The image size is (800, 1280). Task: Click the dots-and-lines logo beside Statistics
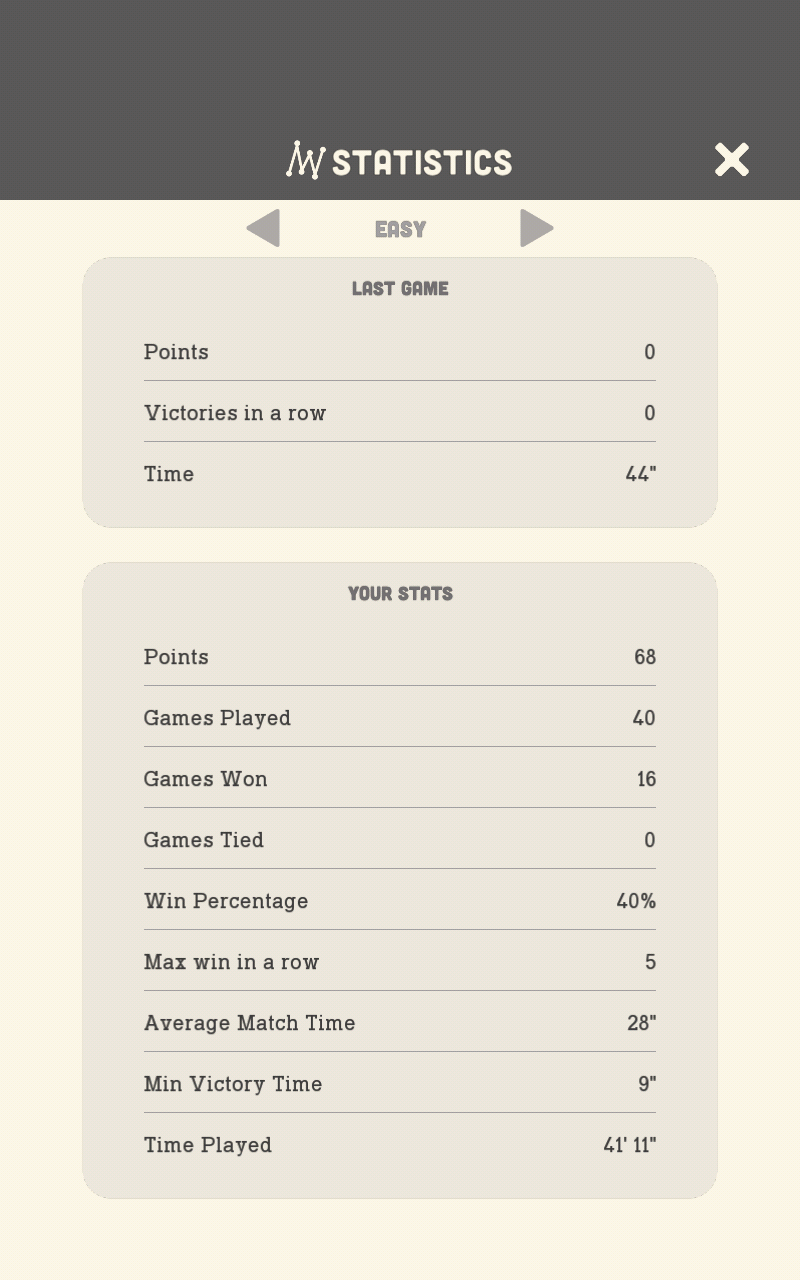306,160
